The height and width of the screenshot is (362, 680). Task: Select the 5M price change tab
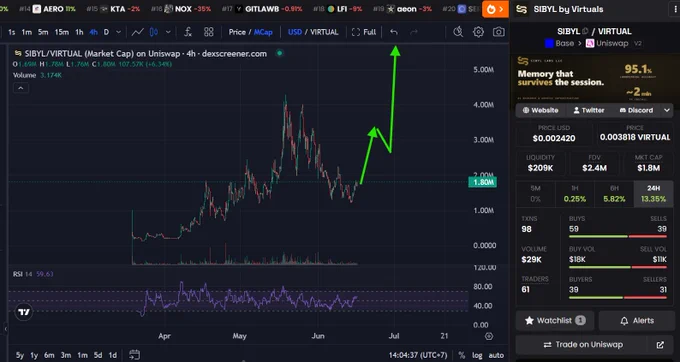tap(535, 194)
